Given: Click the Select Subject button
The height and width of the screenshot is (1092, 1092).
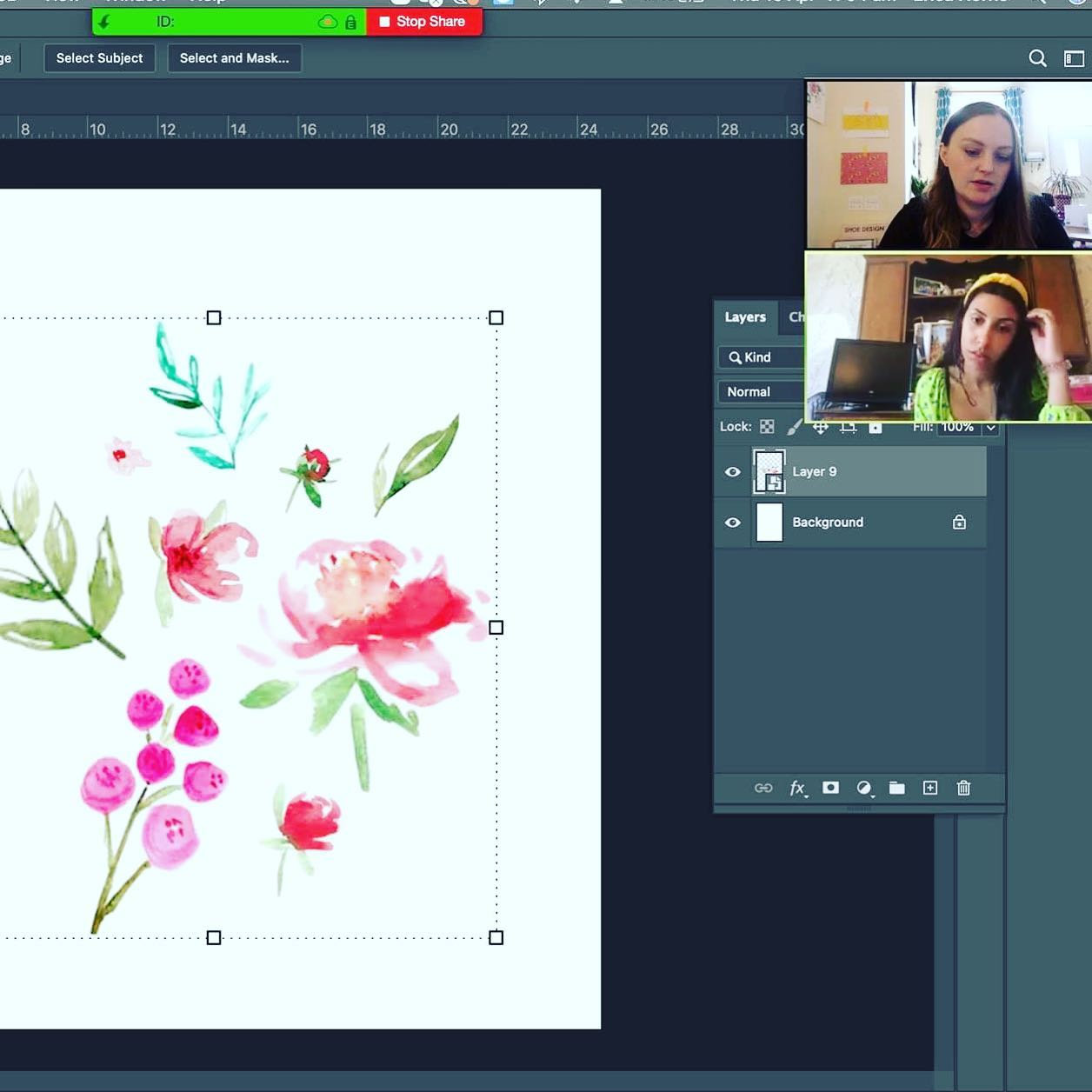Looking at the screenshot, I should point(99,57).
